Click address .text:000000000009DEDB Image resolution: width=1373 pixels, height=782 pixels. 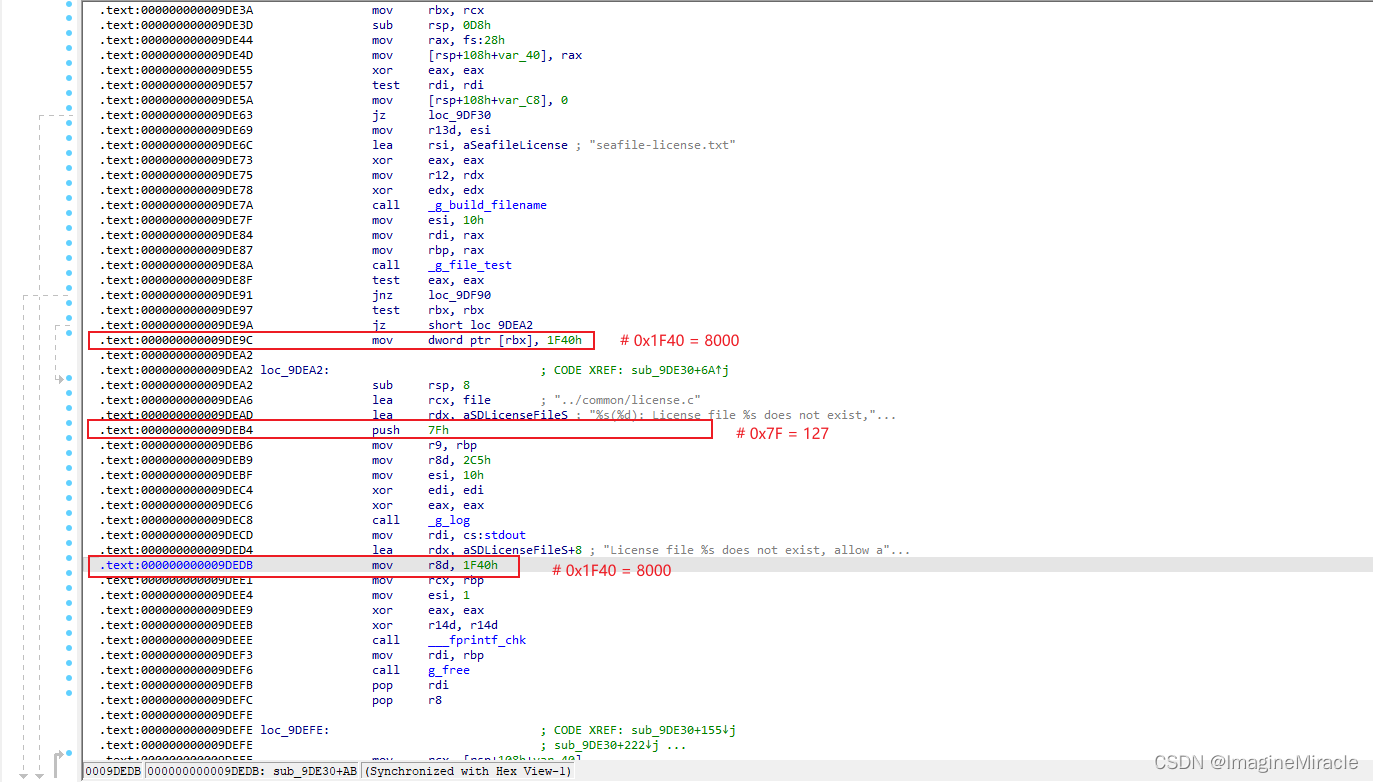pyautogui.click(x=176, y=565)
